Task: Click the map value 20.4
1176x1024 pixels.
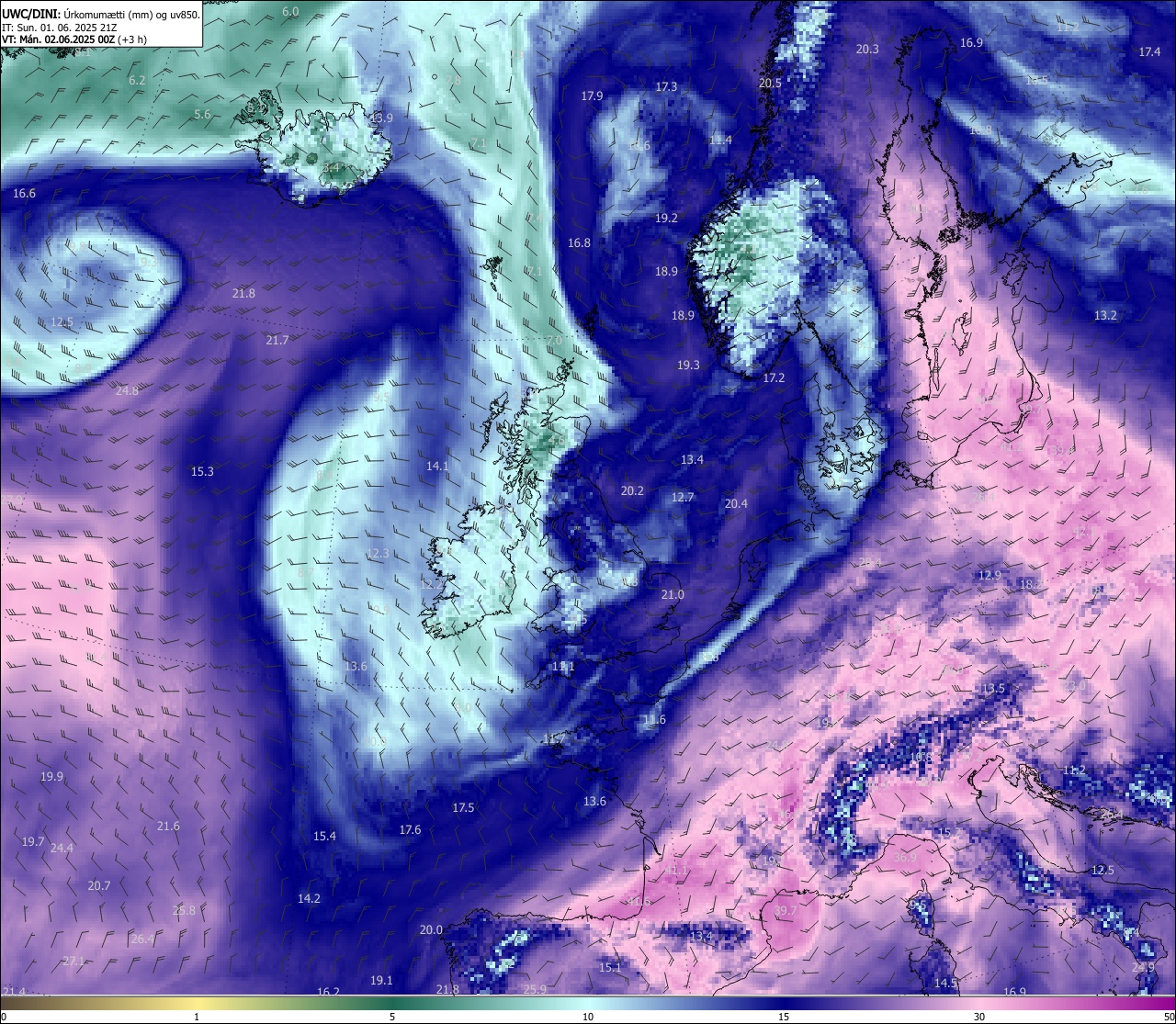Action: 736,503
